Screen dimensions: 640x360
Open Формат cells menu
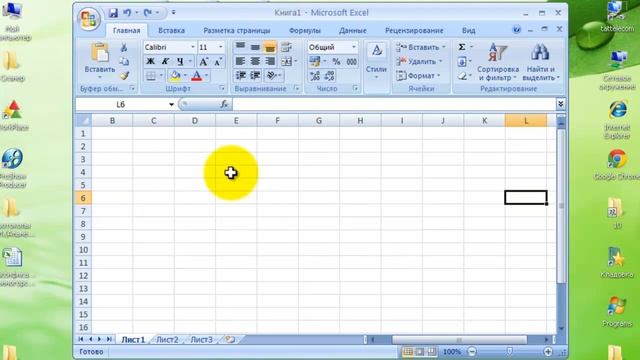418,76
